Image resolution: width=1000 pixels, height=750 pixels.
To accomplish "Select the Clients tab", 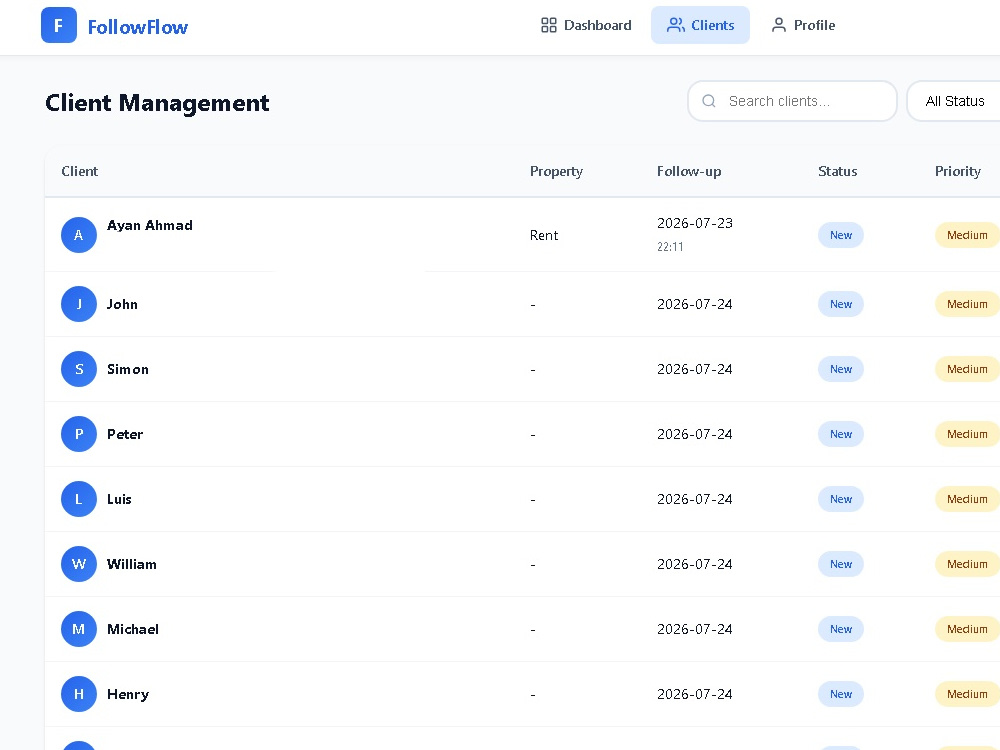I will (x=700, y=25).
